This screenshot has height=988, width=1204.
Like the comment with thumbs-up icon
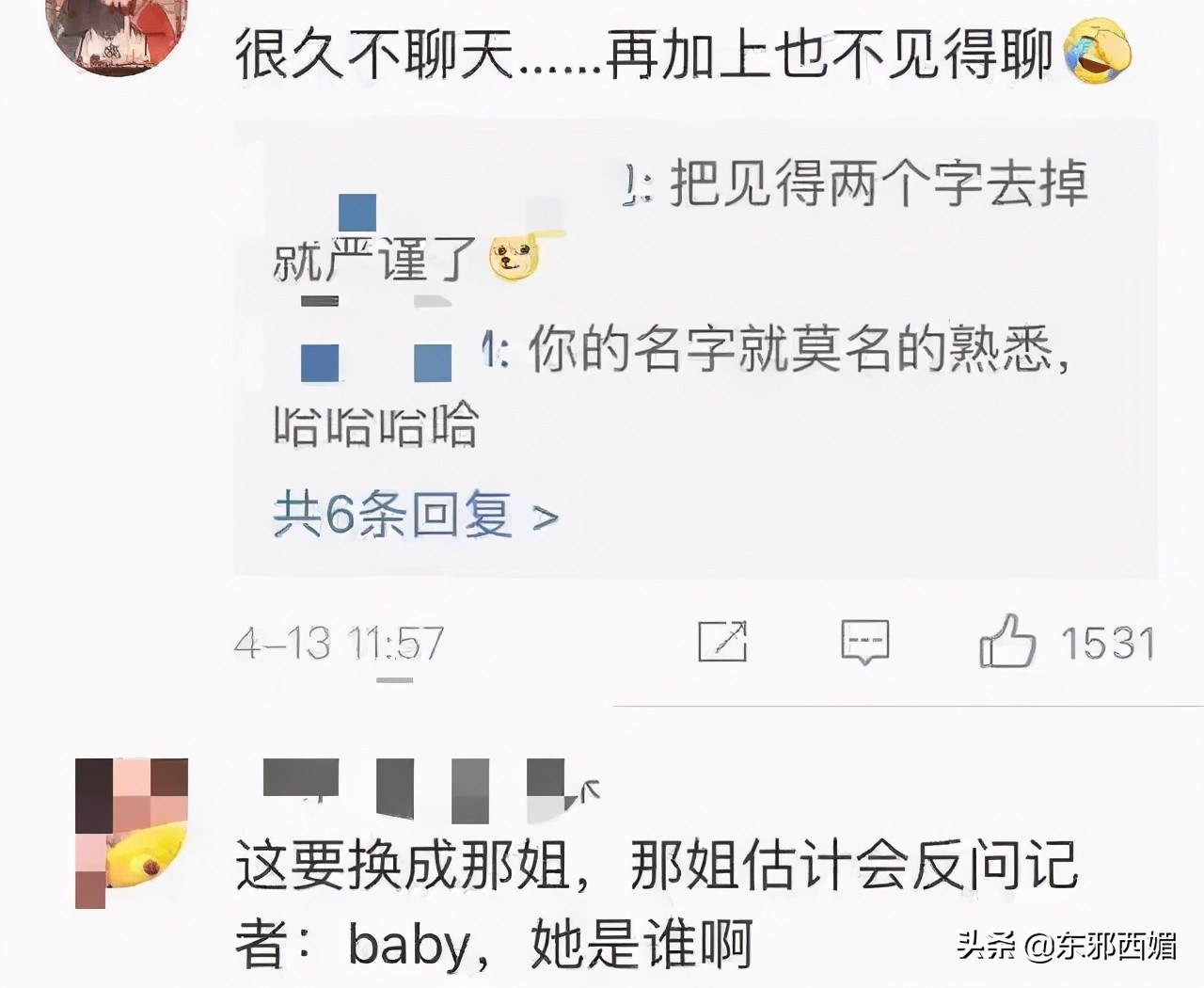(1007, 641)
